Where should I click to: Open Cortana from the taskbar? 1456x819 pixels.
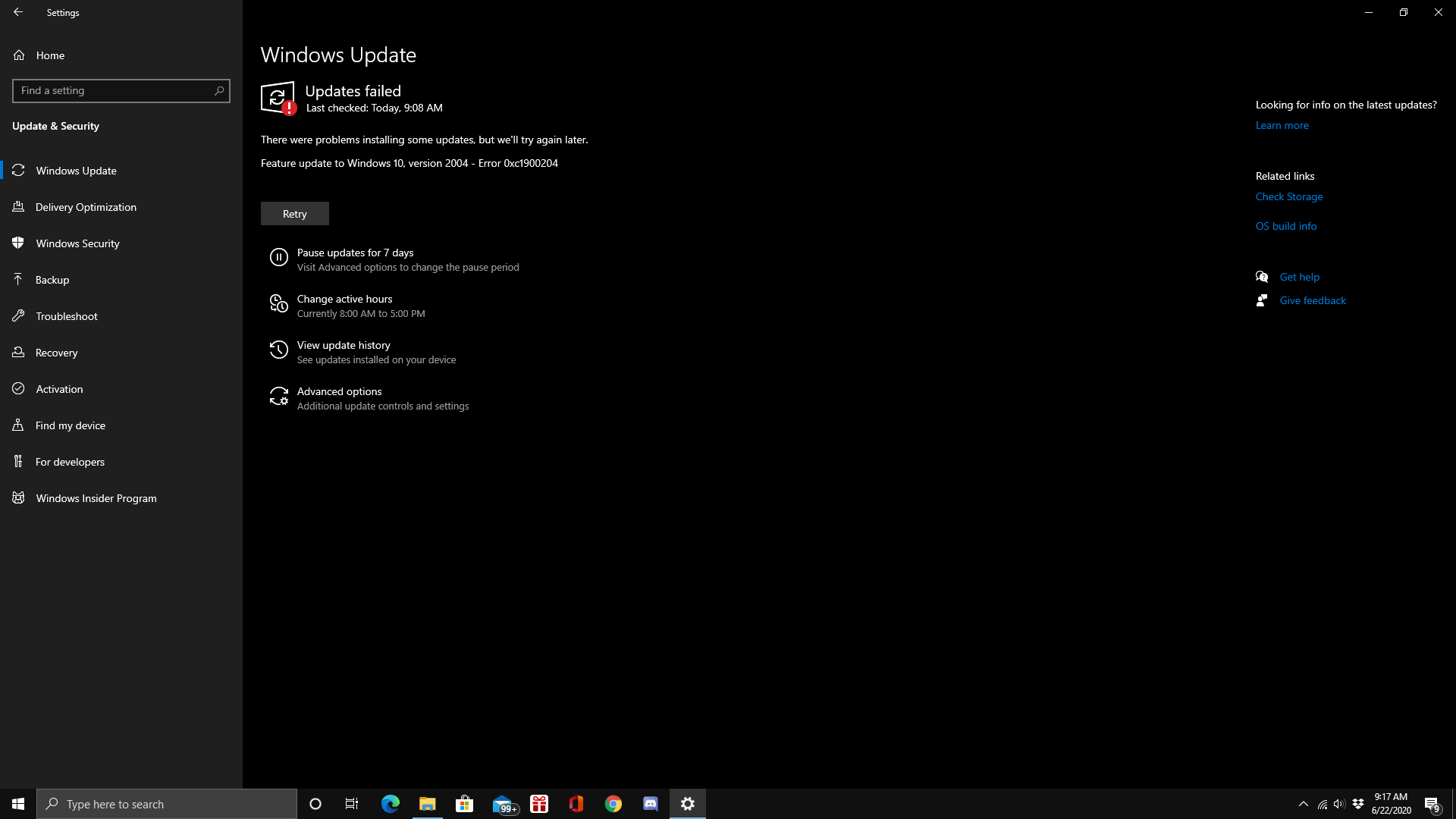[315, 804]
